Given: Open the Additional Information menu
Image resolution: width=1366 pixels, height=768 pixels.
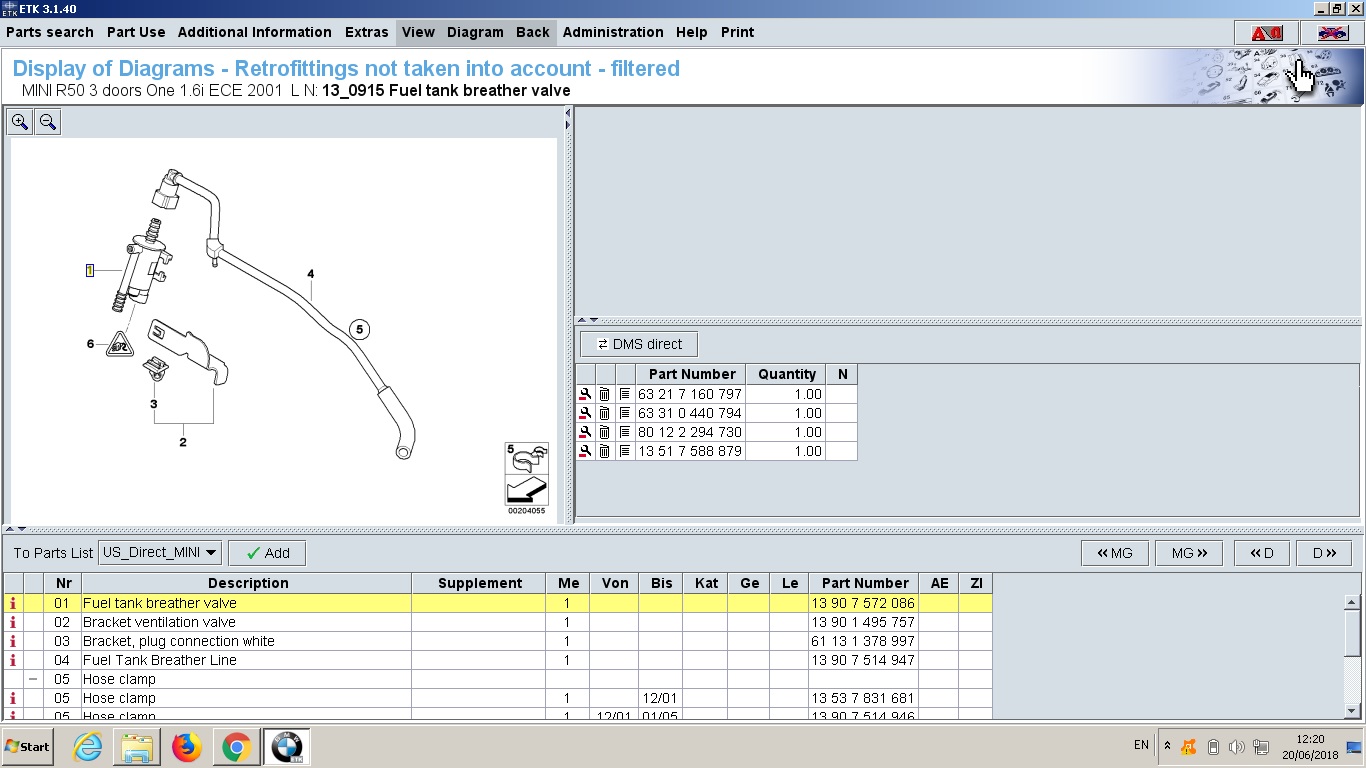Looking at the screenshot, I should [x=254, y=32].
